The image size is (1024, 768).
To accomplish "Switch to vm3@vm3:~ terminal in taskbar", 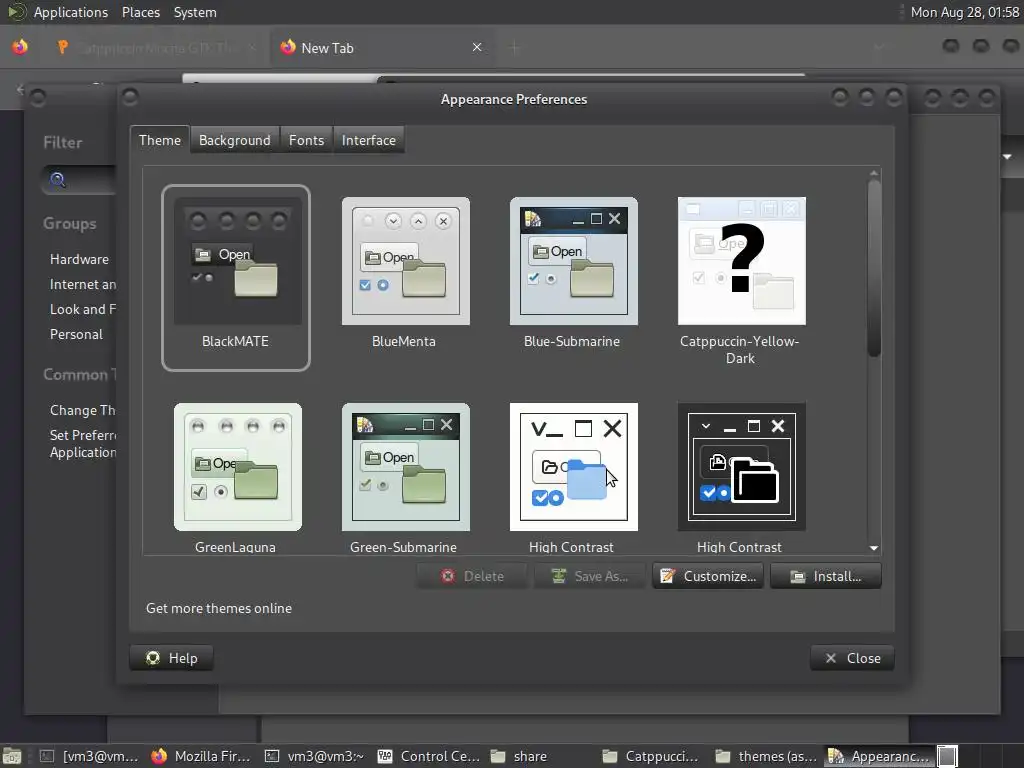I will pyautogui.click(x=314, y=756).
